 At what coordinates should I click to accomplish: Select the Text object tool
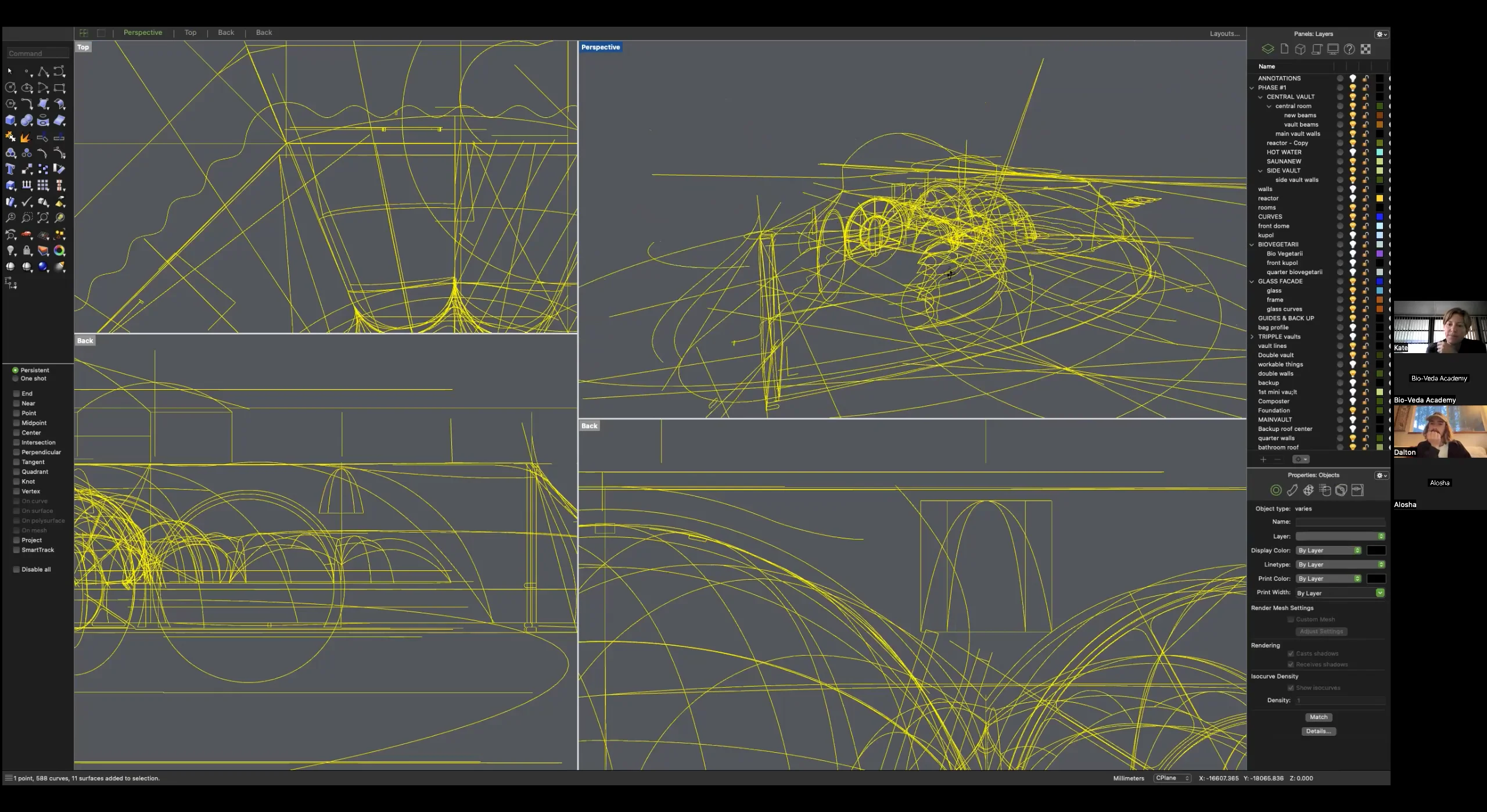pyautogui.click(x=10, y=169)
